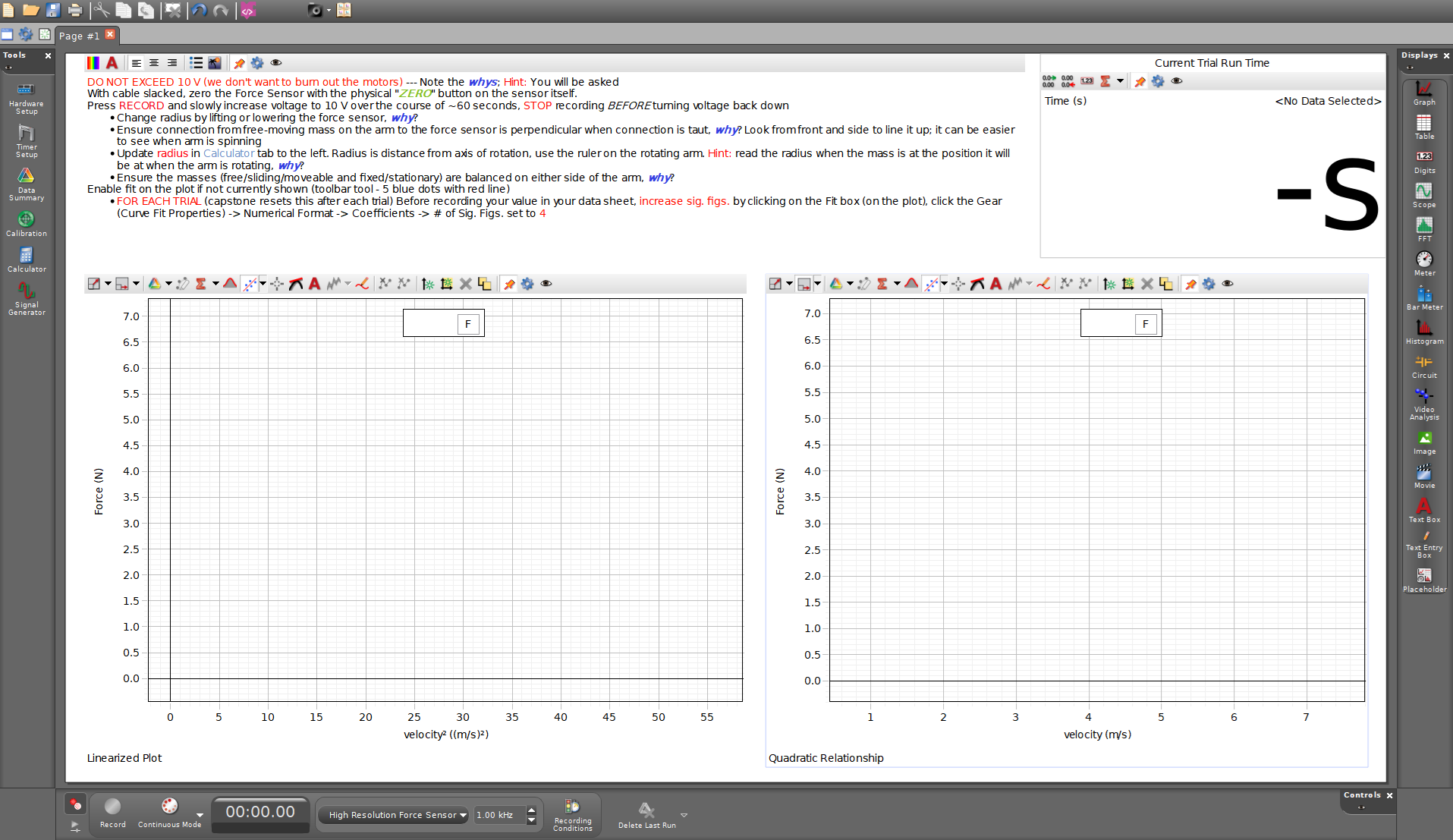Toggle eye icon in text box toolbar

[x=276, y=63]
